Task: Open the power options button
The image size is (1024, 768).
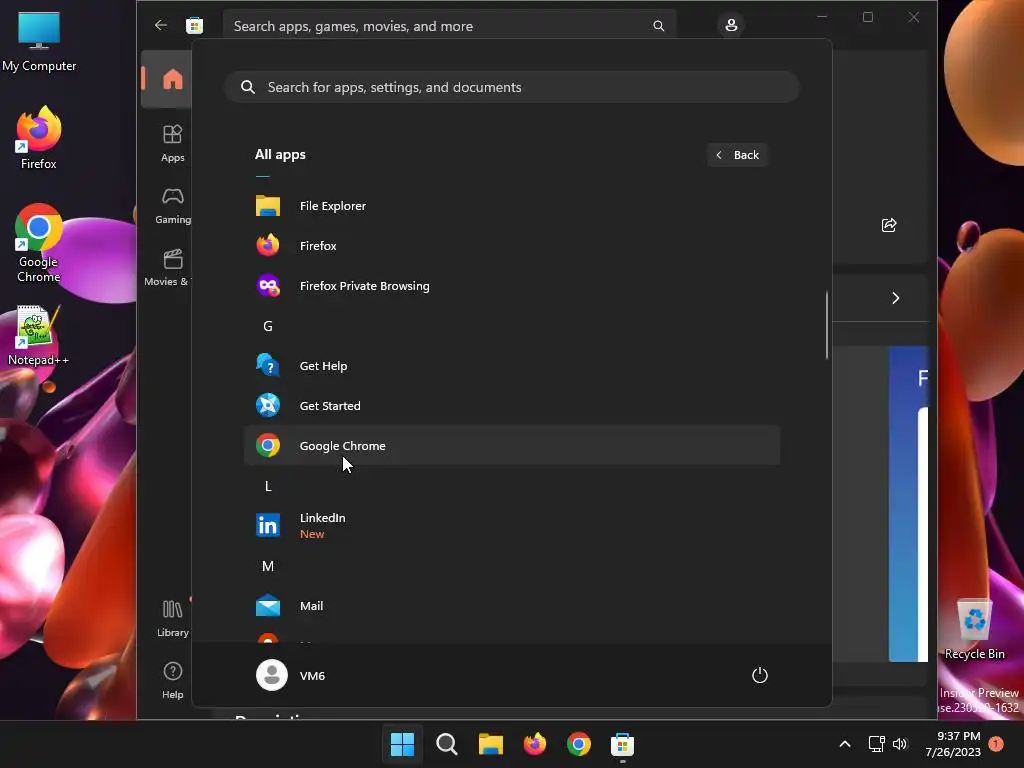Action: (760, 675)
